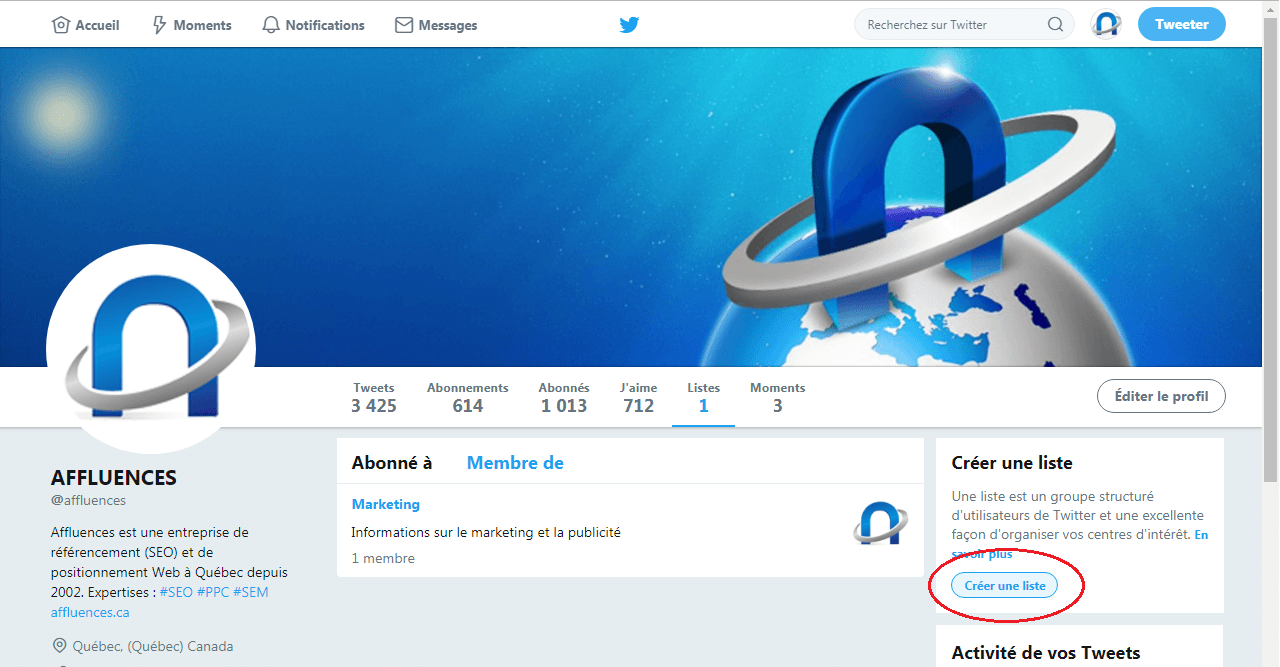The height and width of the screenshot is (667, 1280).
Task: Click the Éditer le profil button
Action: (1161, 396)
